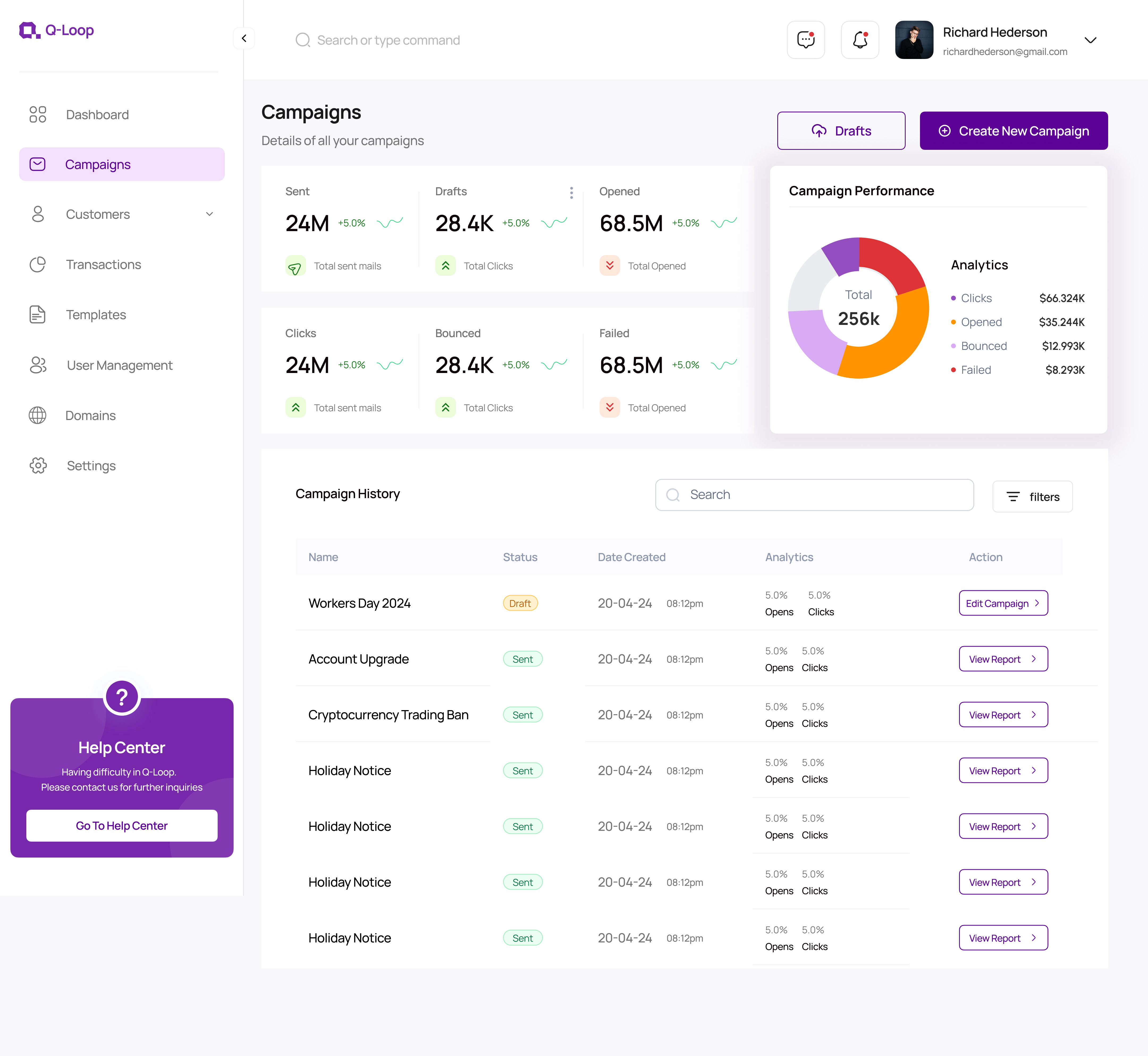Click Create New Campaign button
Image resolution: width=1148 pixels, height=1056 pixels.
click(x=1013, y=131)
